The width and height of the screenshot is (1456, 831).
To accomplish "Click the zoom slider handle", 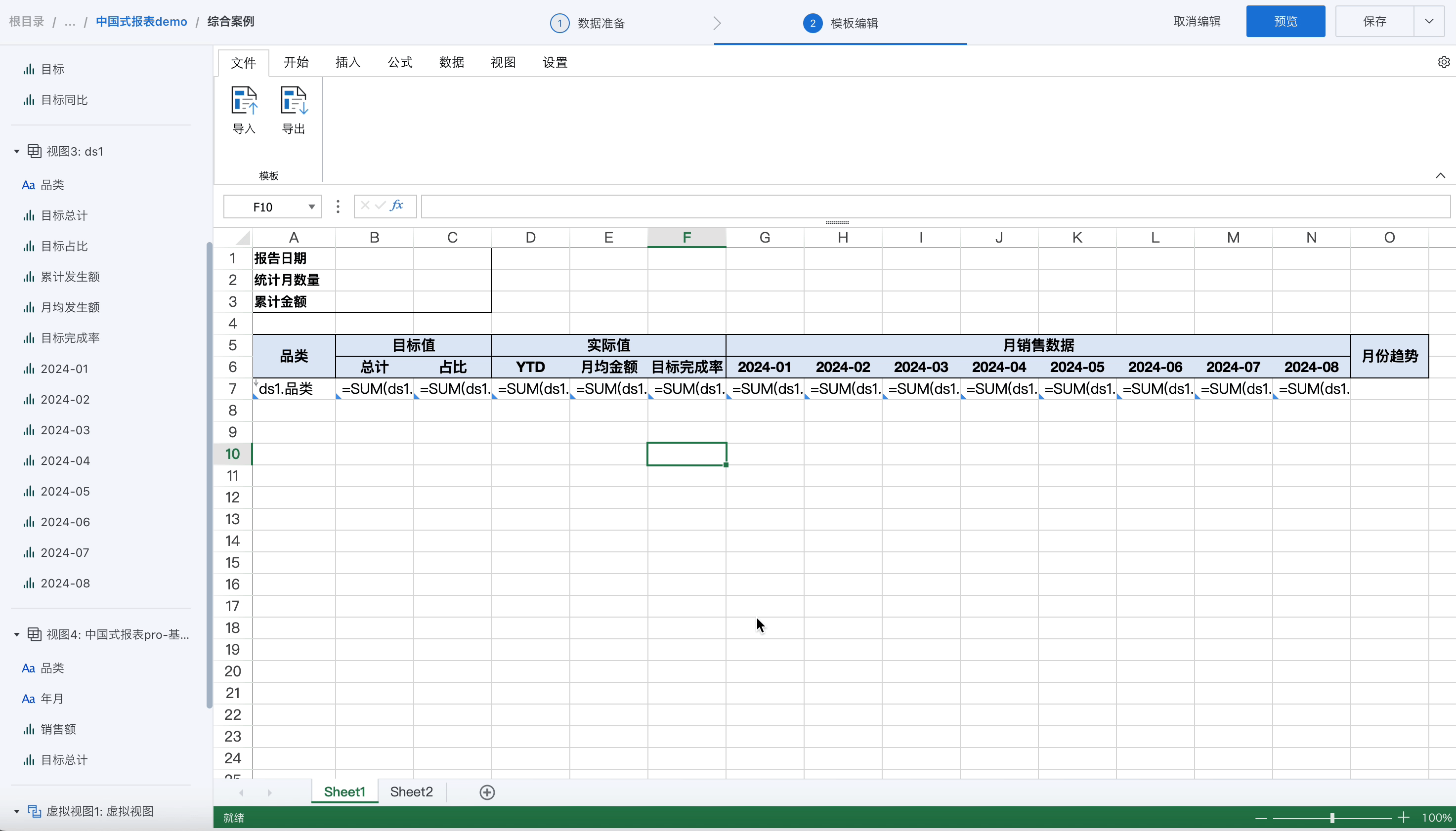I will pos(1332,818).
